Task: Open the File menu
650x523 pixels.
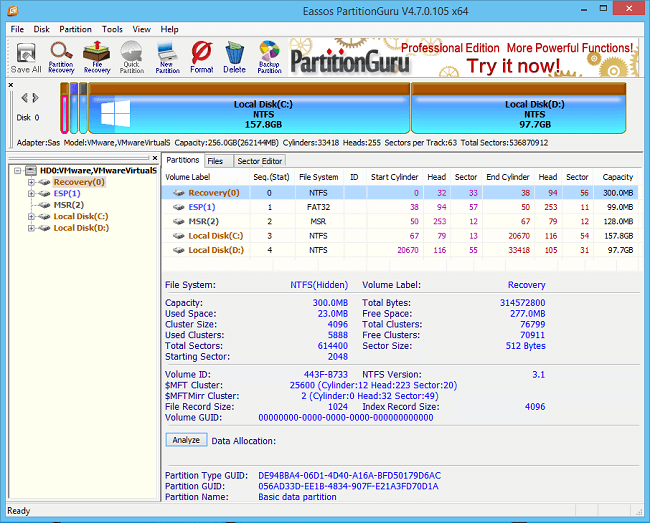Action: (x=17, y=29)
